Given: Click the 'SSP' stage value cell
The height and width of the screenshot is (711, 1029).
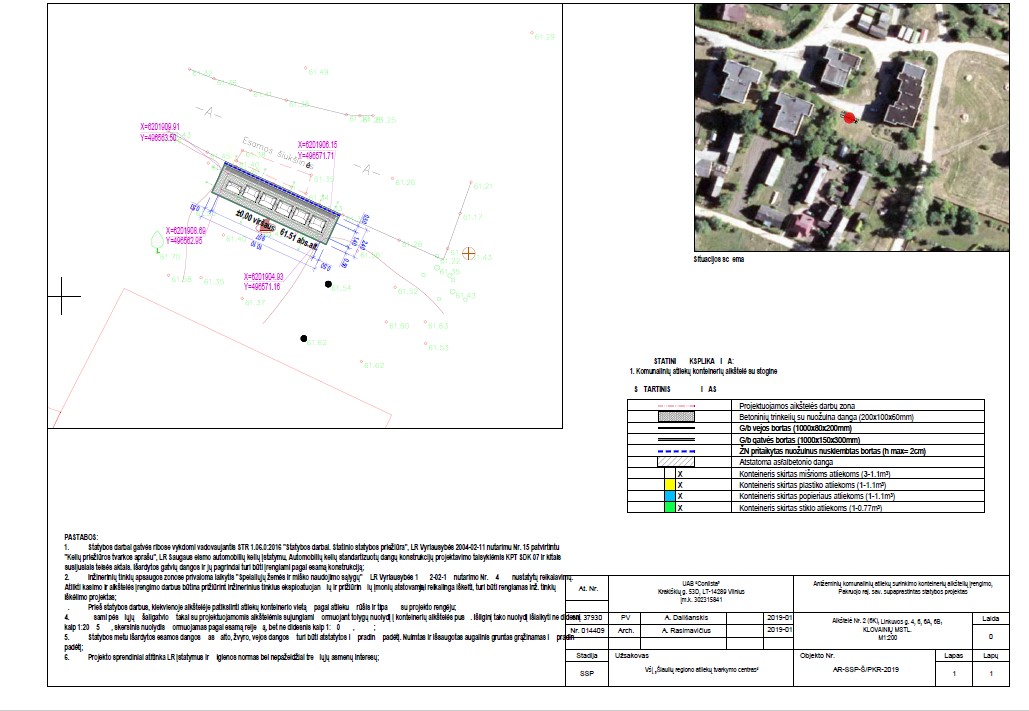Looking at the screenshot, I should click(587, 673).
